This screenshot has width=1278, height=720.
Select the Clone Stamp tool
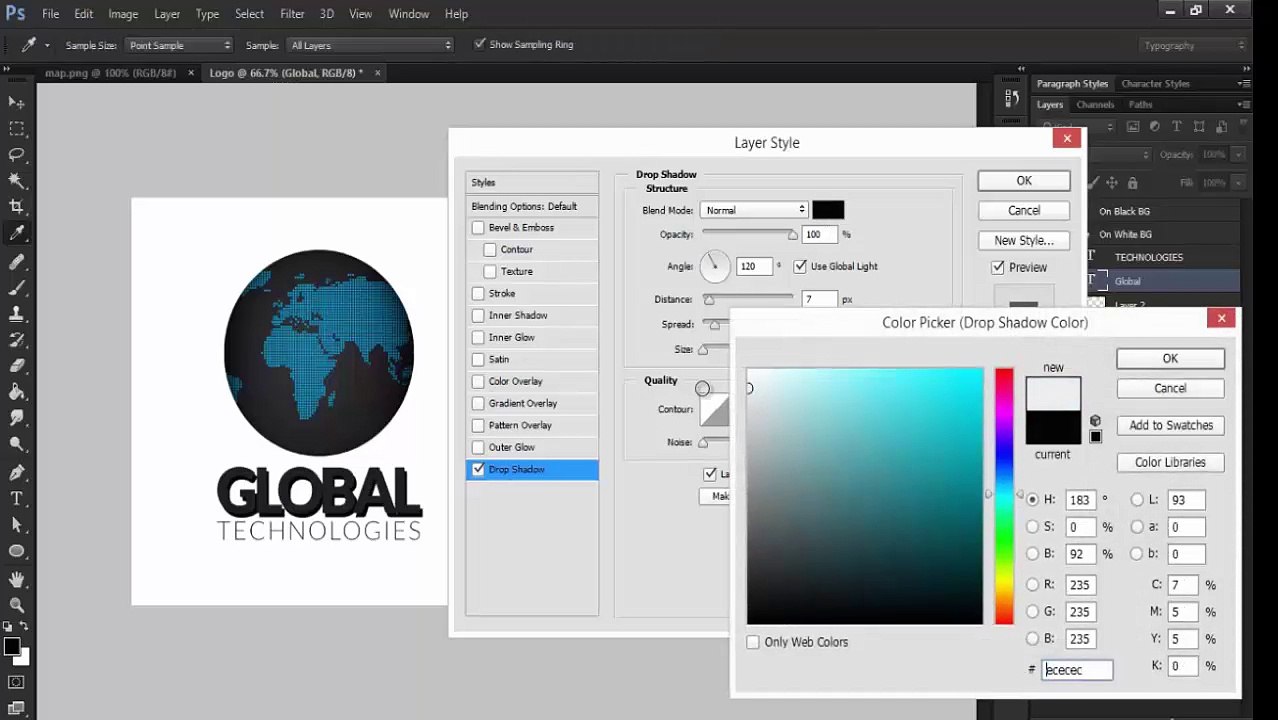click(x=16, y=313)
